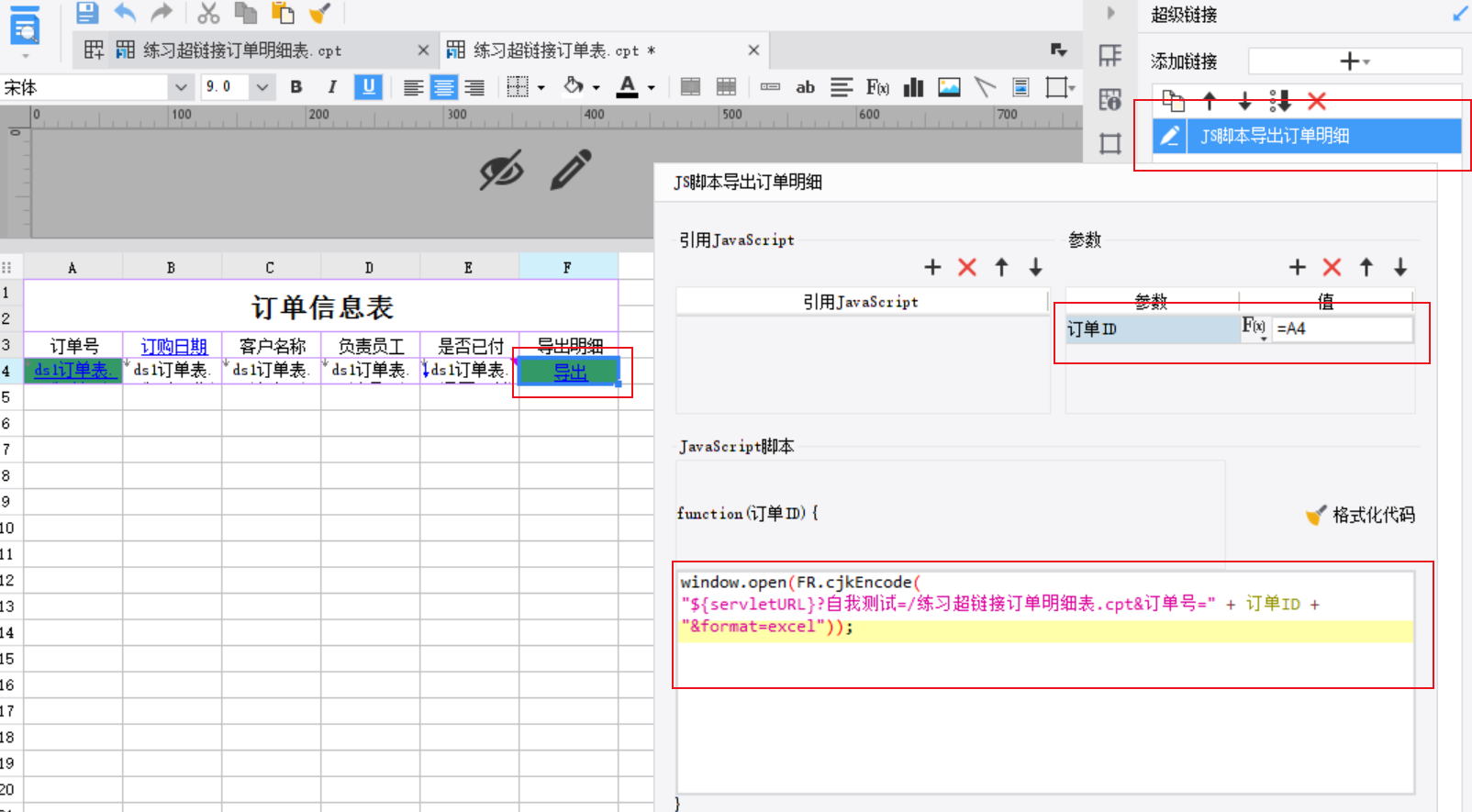Click the preview icon at top left

(x=25, y=28)
